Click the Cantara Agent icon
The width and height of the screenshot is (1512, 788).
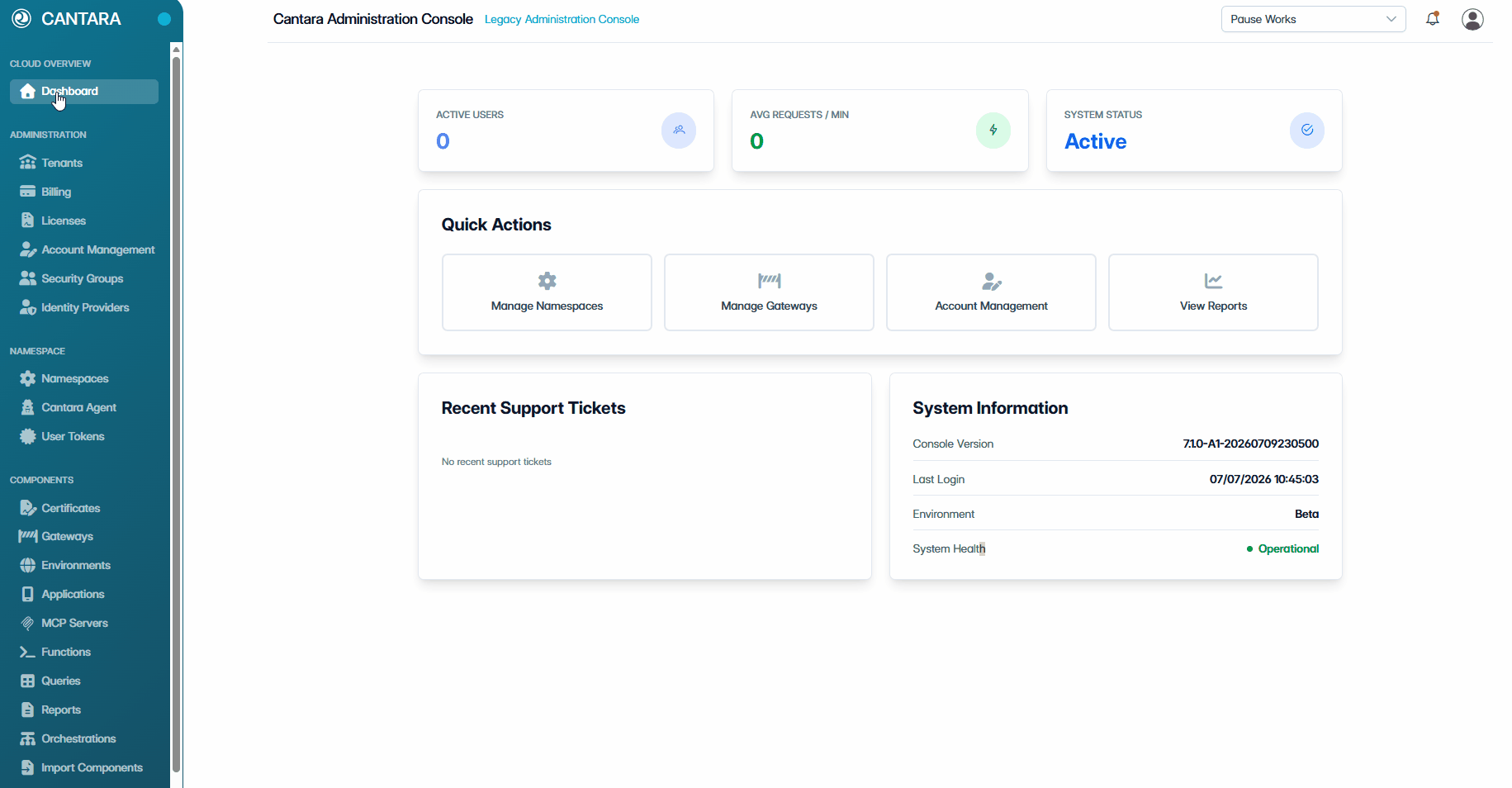pyautogui.click(x=28, y=407)
